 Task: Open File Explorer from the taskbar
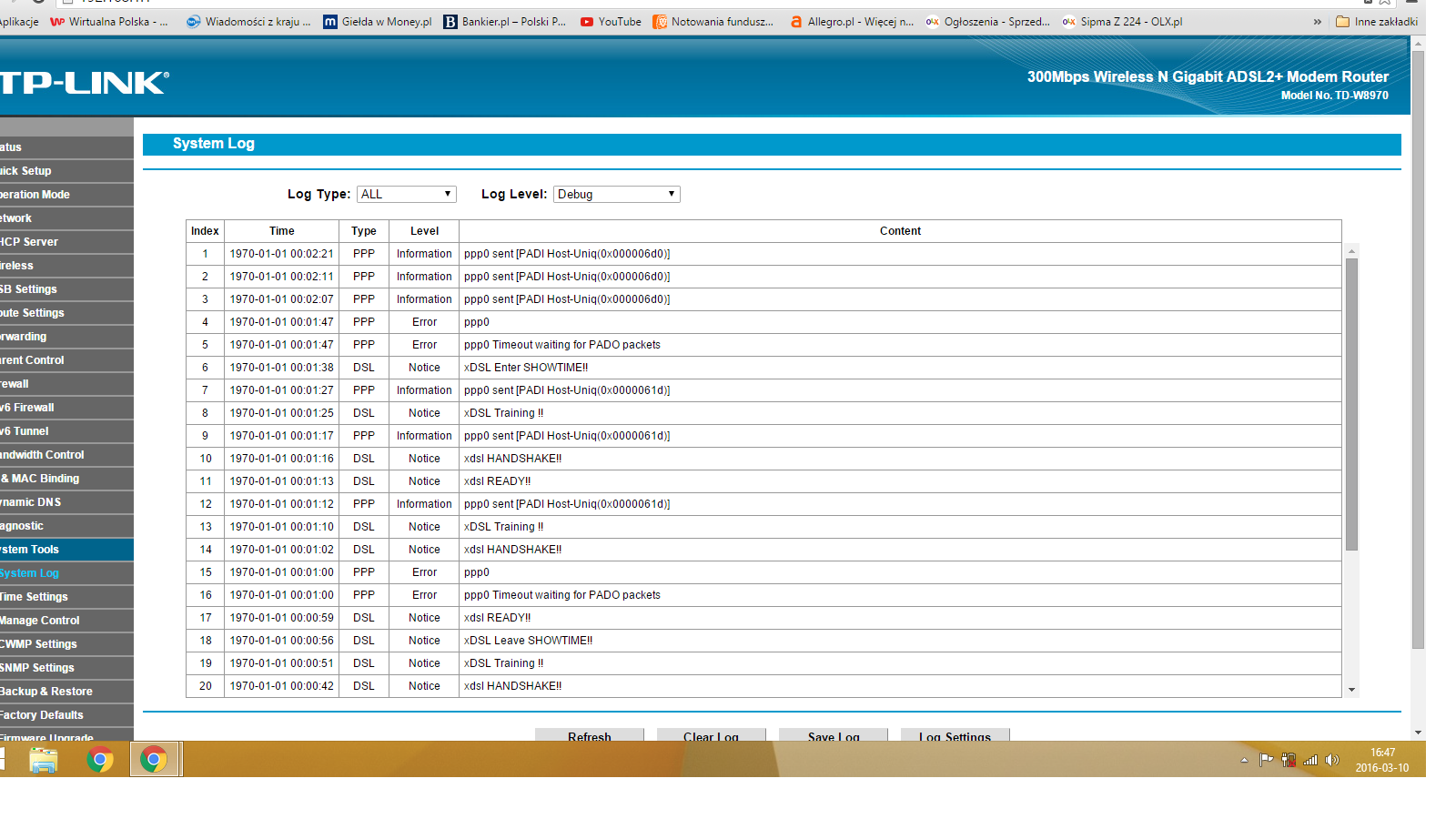(x=43, y=759)
